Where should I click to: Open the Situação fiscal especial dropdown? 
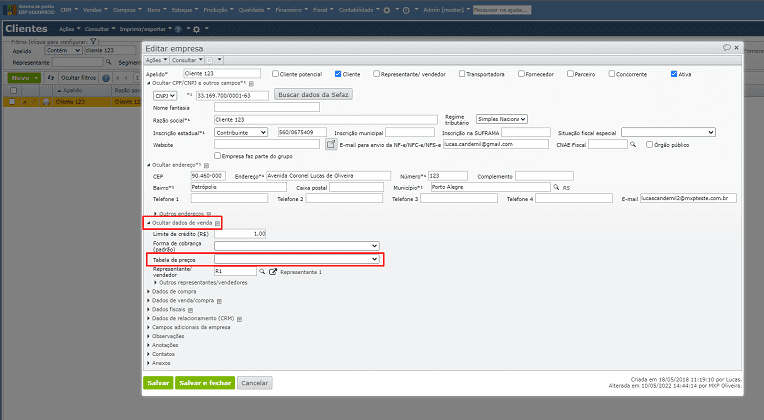(x=668, y=132)
